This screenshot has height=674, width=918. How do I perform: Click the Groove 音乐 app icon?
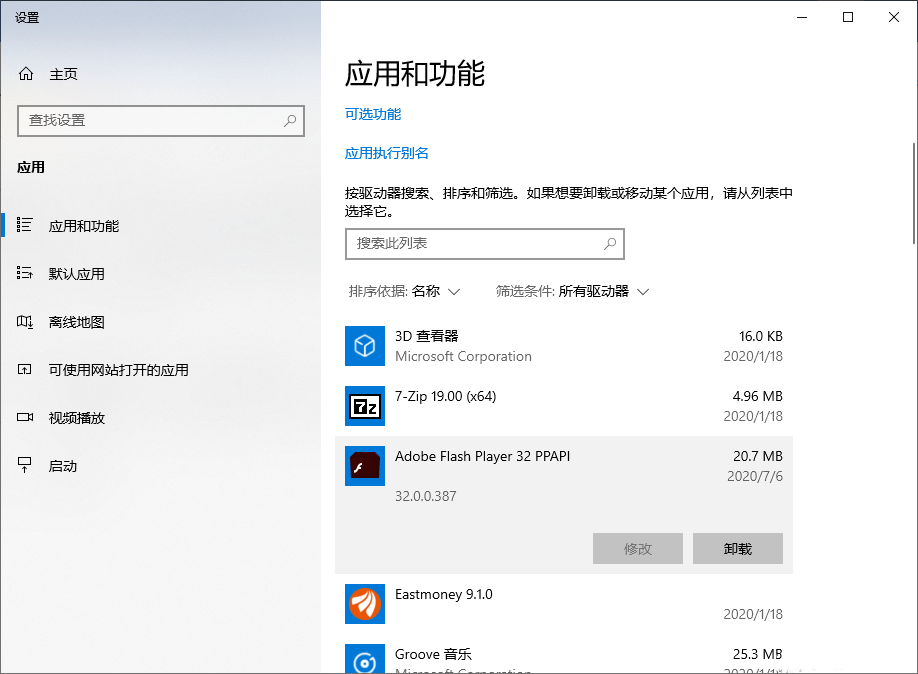pyautogui.click(x=365, y=658)
